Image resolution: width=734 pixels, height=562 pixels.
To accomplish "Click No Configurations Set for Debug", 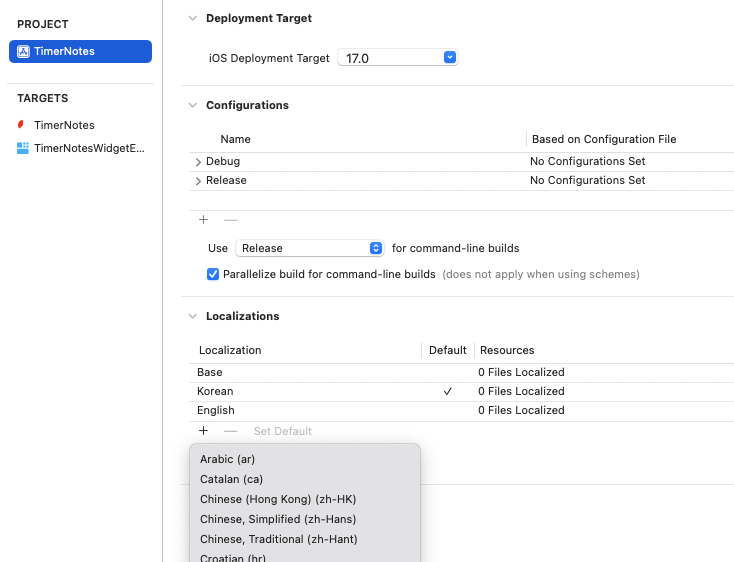I will pos(587,161).
